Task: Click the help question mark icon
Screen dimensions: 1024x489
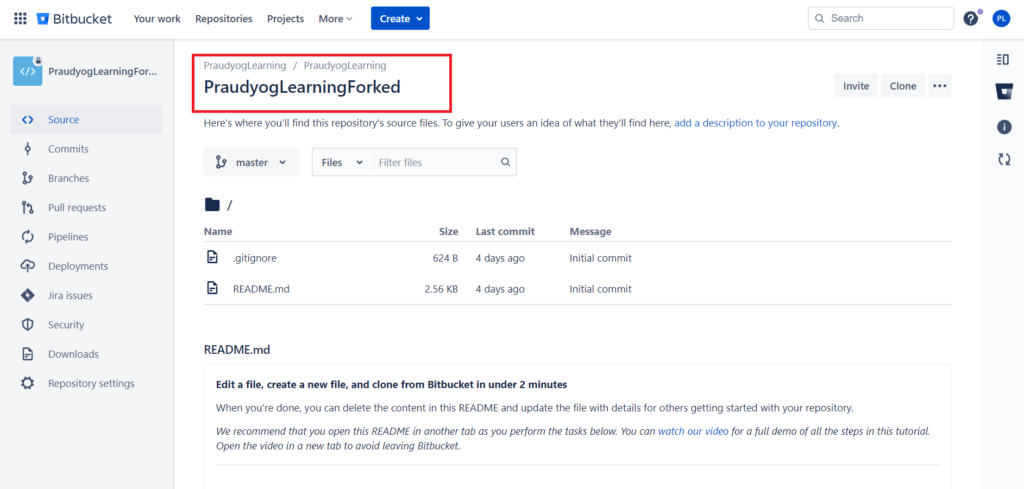Action: (x=970, y=18)
